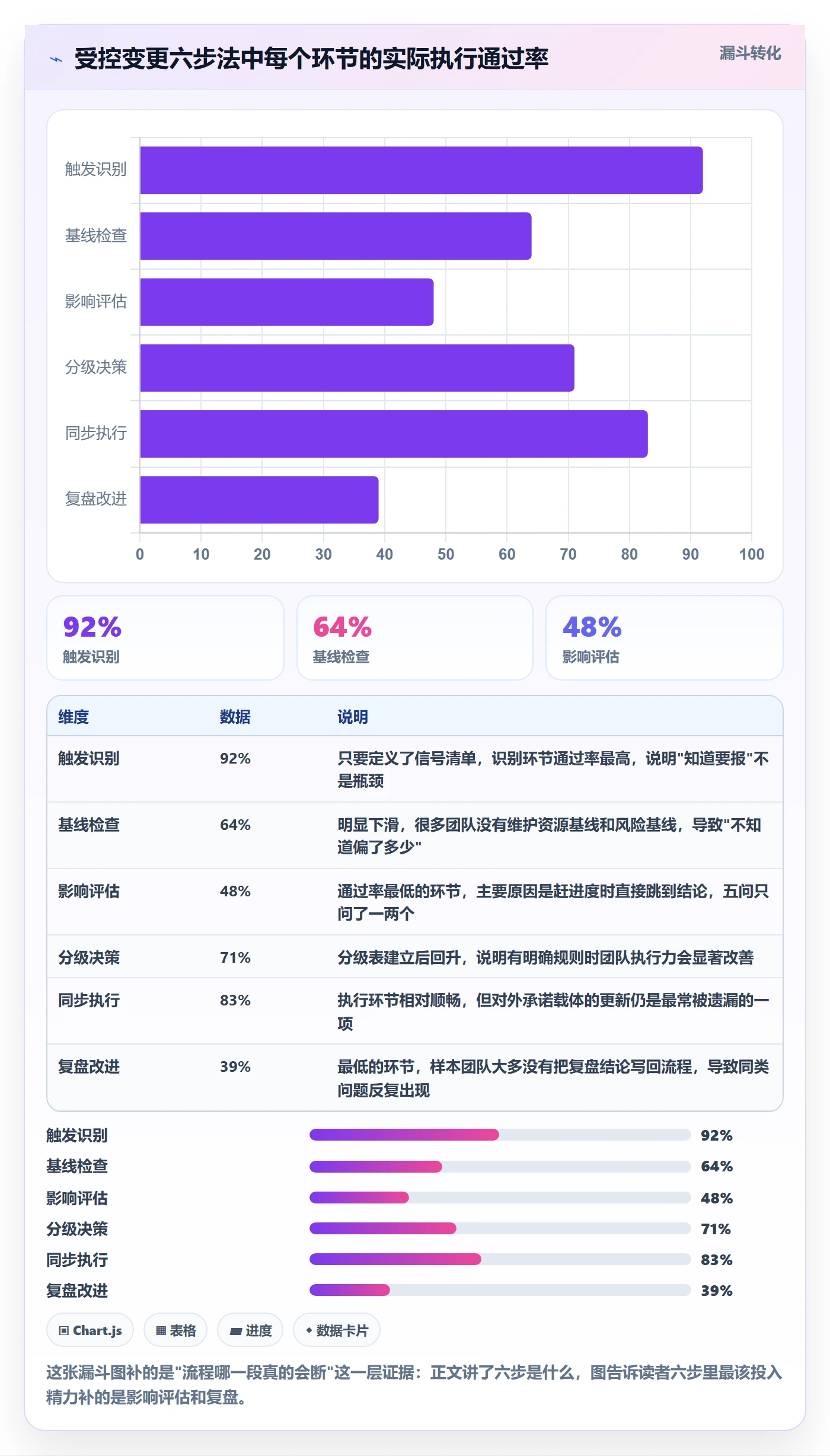The image size is (830, 1456).
Task: Select the 表格 chip
Action: [x=175, y=1330]
